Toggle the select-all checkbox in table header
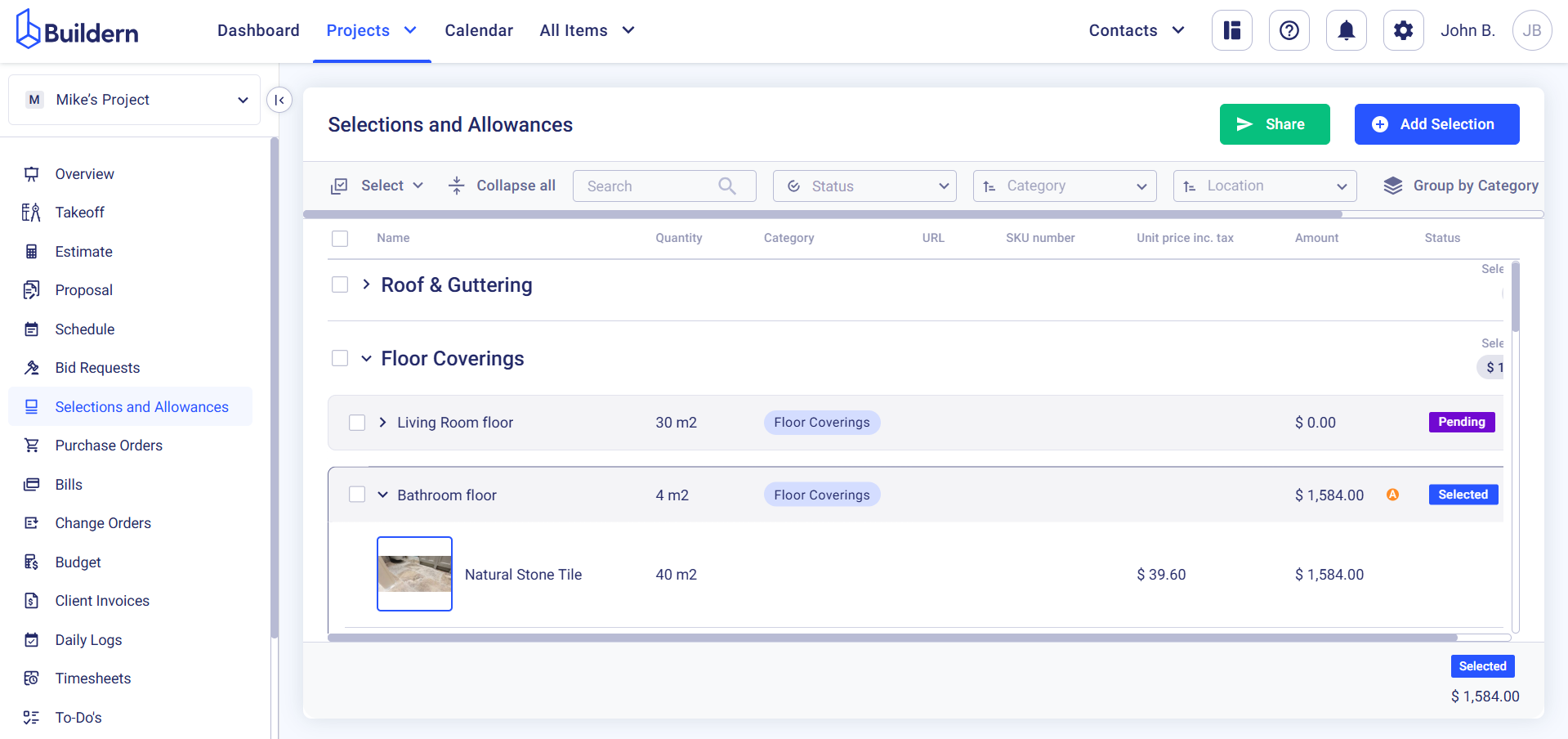1568x739 pixels. click(x=340, y=238)
